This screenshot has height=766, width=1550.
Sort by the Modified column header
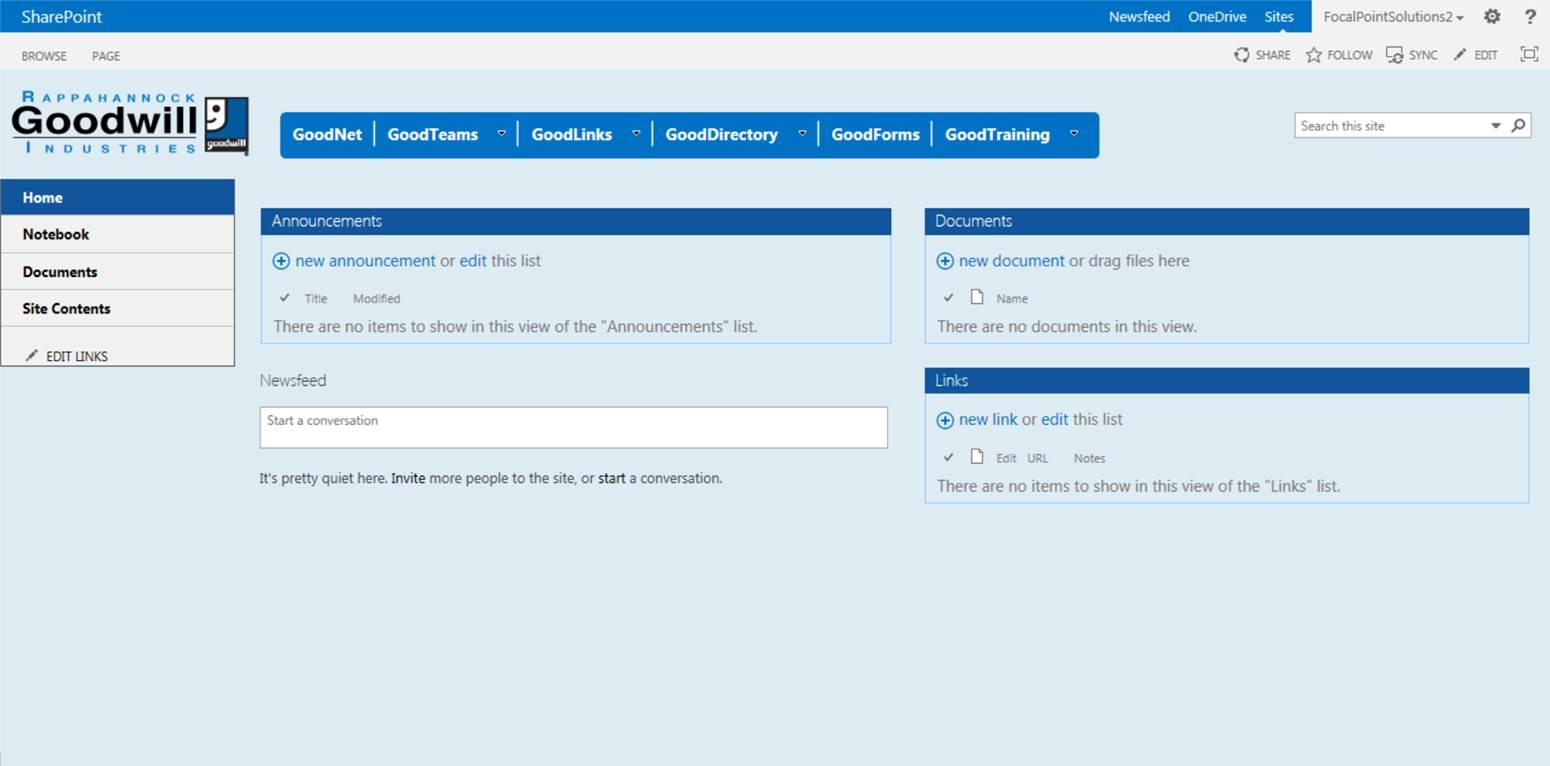376,298
